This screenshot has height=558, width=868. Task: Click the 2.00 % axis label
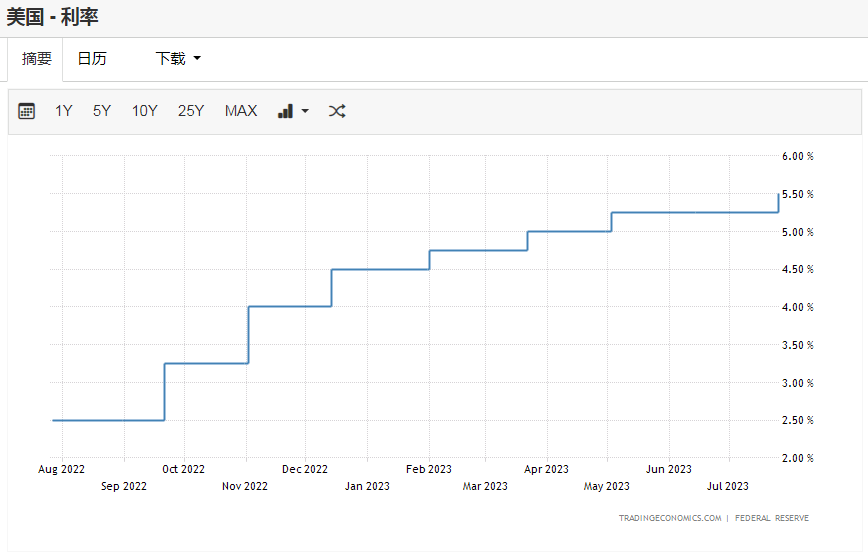798,458
